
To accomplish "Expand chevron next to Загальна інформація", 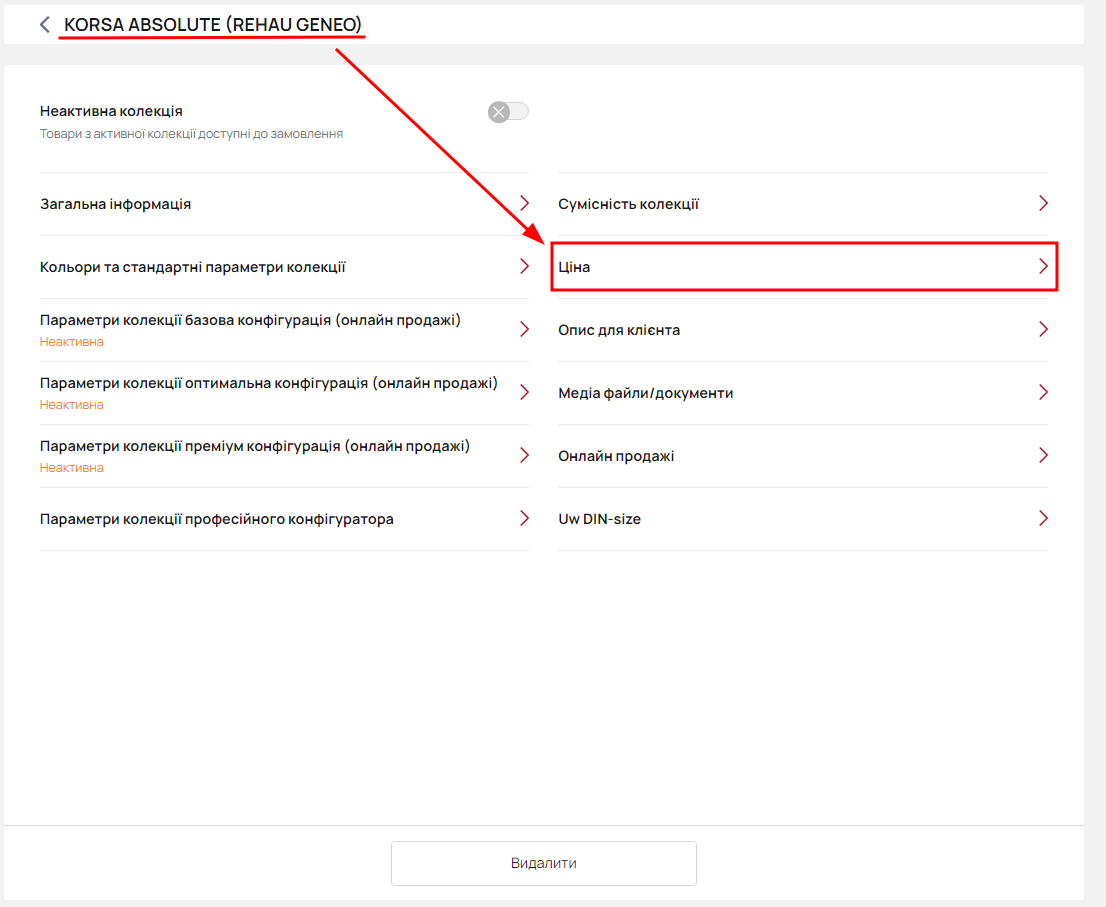I will (x=524, y=203).
